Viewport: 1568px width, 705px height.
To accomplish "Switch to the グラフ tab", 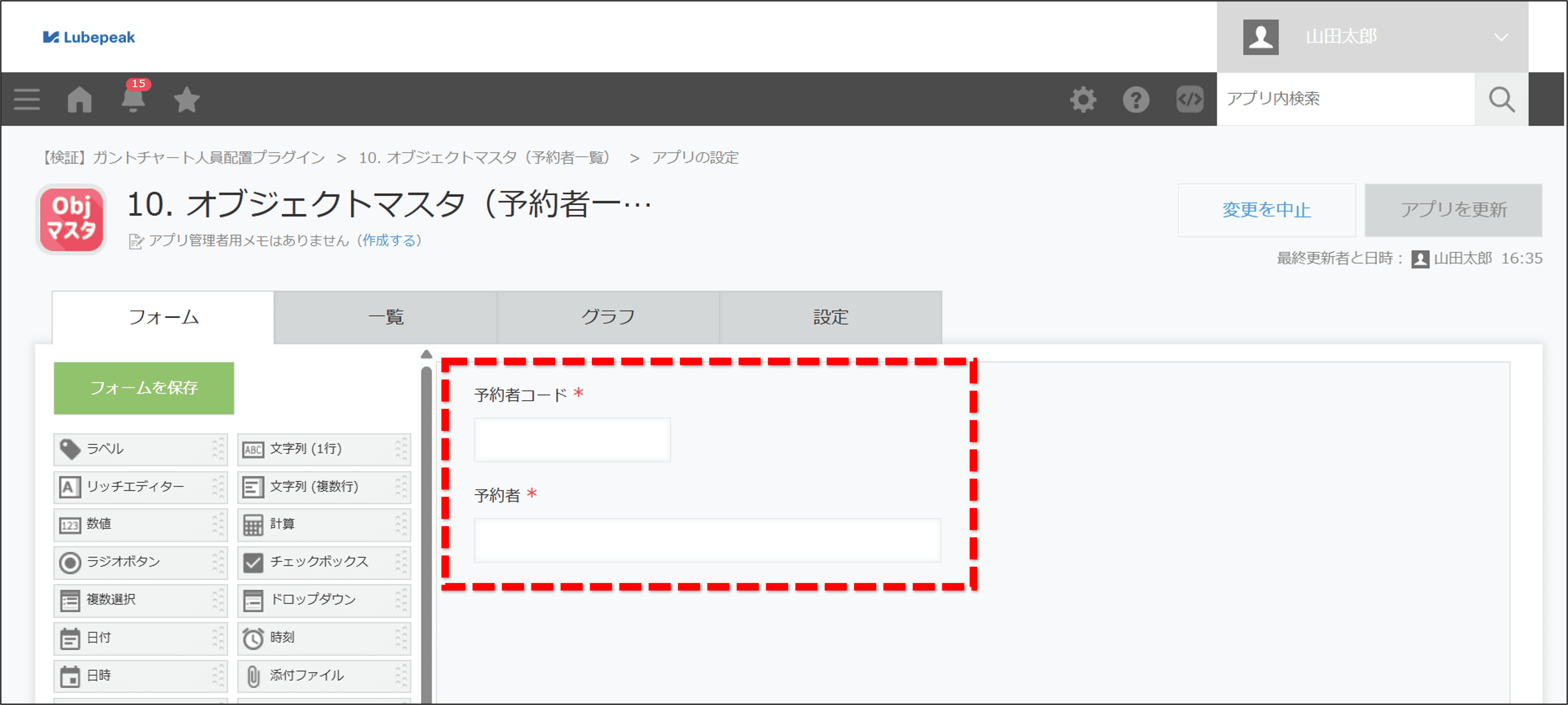I will click(608, 316).
